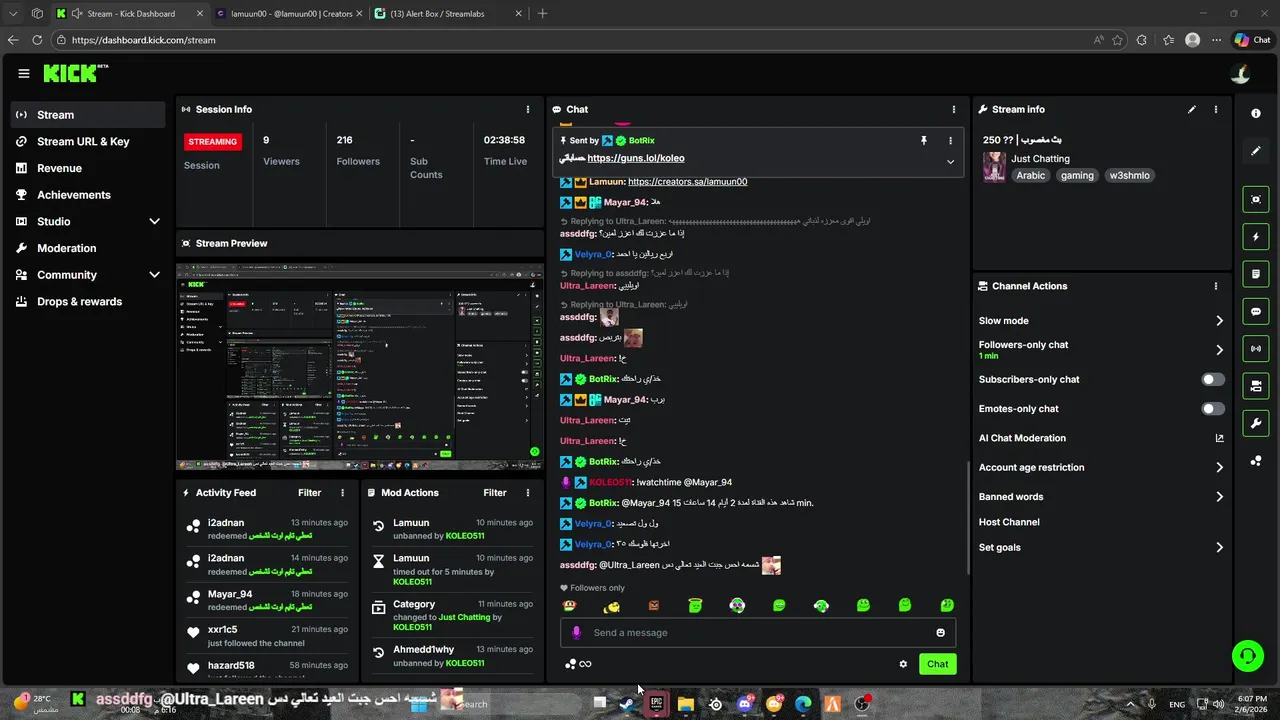This screenshot has height=720, width=1280.
Task: Open Followers-only chat settings
Action: click(x=1101, y=349)
